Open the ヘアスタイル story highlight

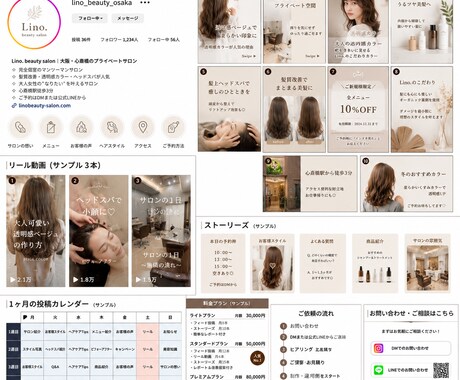[112, 127]
